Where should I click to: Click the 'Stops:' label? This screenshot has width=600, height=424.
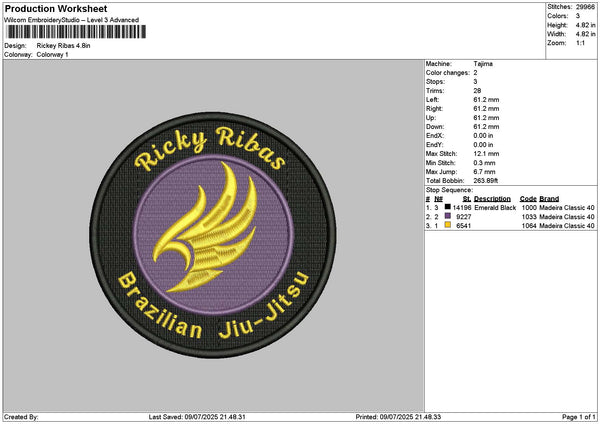435,82
